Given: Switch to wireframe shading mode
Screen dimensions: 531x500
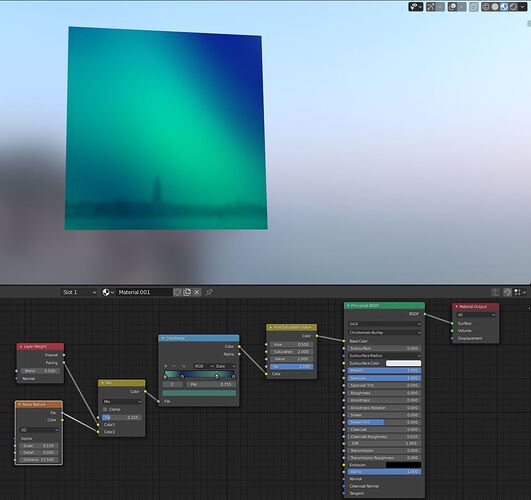Looking at the screenshot, I should tap(486, 7).
